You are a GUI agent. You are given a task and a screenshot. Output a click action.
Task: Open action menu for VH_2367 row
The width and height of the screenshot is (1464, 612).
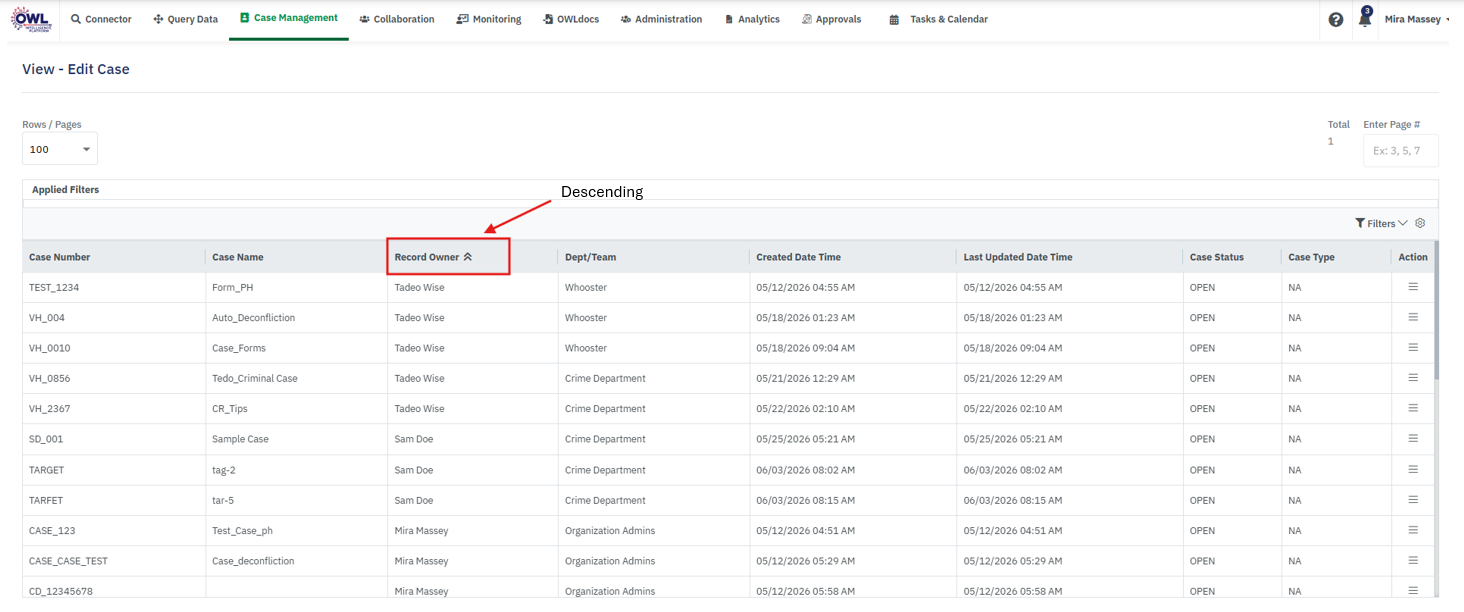click(1413, 408)
